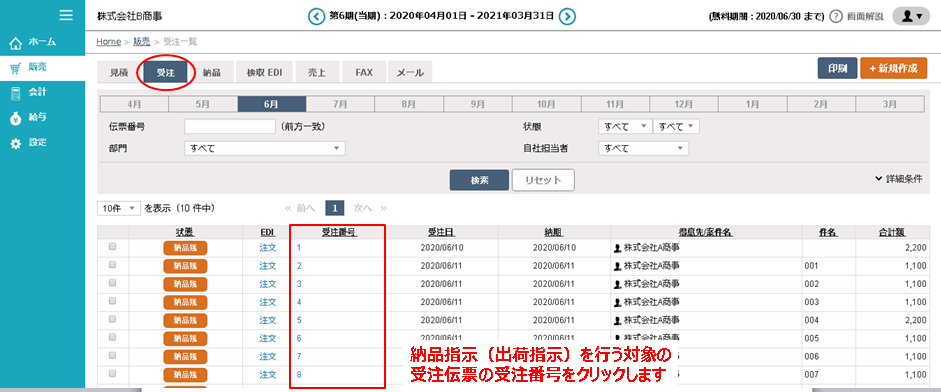The width and height of the screenshot is (941, 392).
Task: Click the 検索 button
Action: [480, 180]
